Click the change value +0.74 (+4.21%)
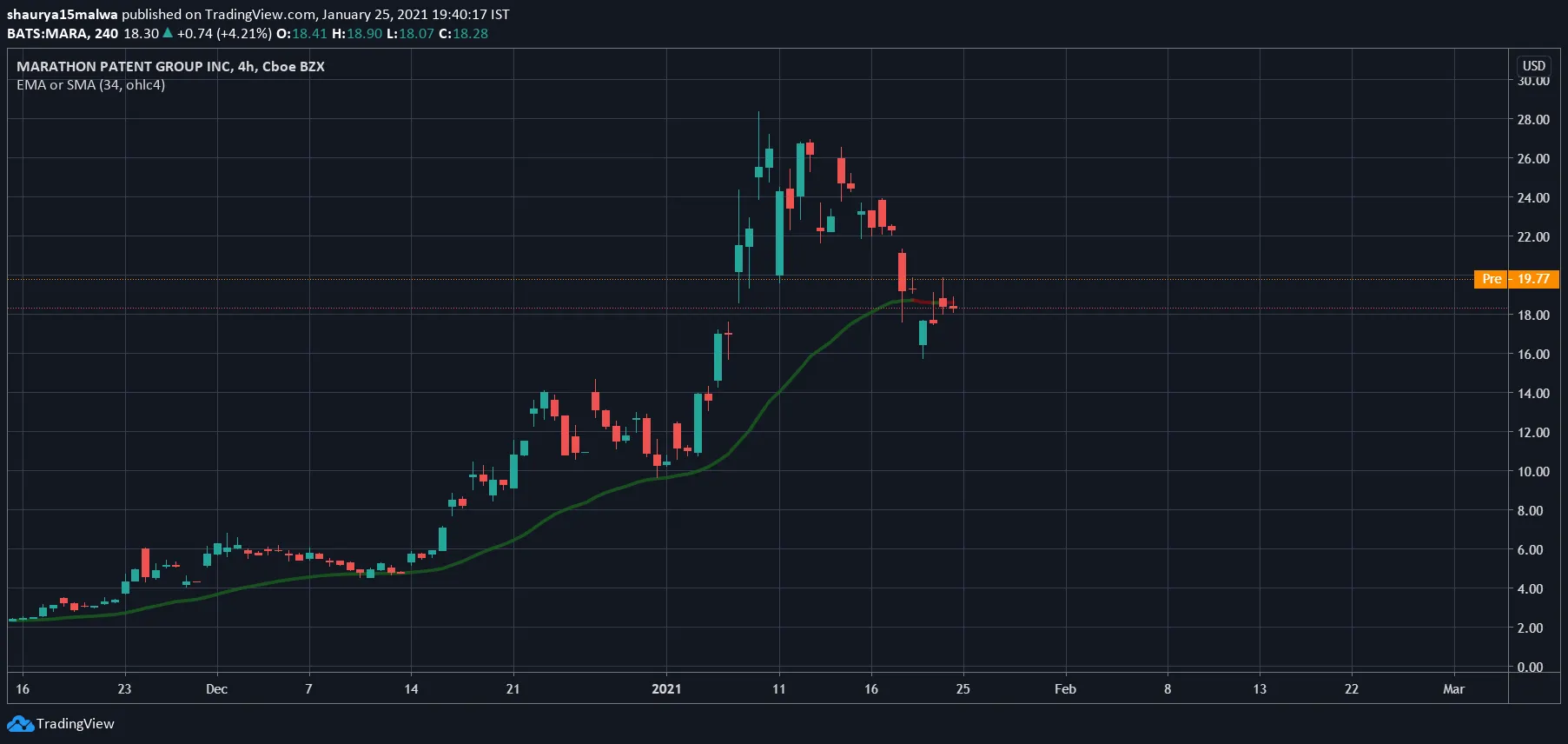The height and width of the screenshot is (744, 1568). [224, 34]
